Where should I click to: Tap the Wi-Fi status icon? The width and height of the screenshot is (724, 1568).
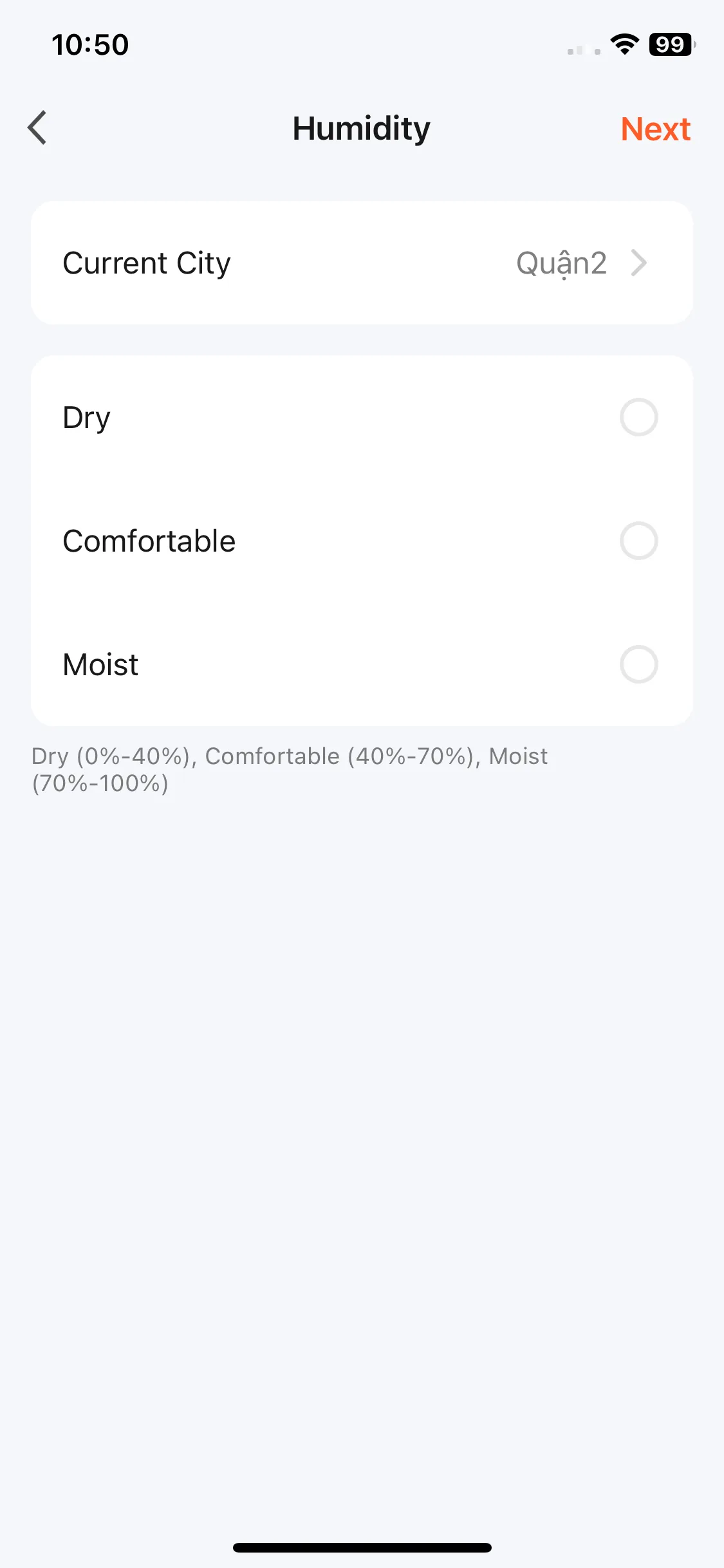[624, 44]
